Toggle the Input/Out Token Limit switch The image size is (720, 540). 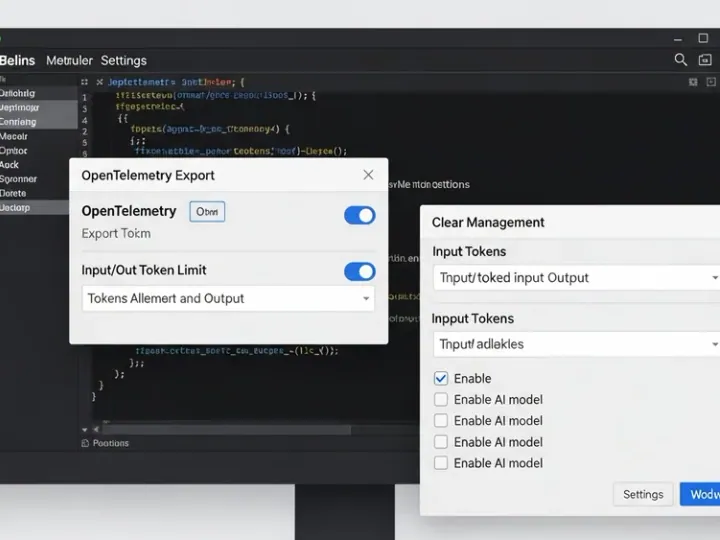pyautogui.click(x=360, y=272)
